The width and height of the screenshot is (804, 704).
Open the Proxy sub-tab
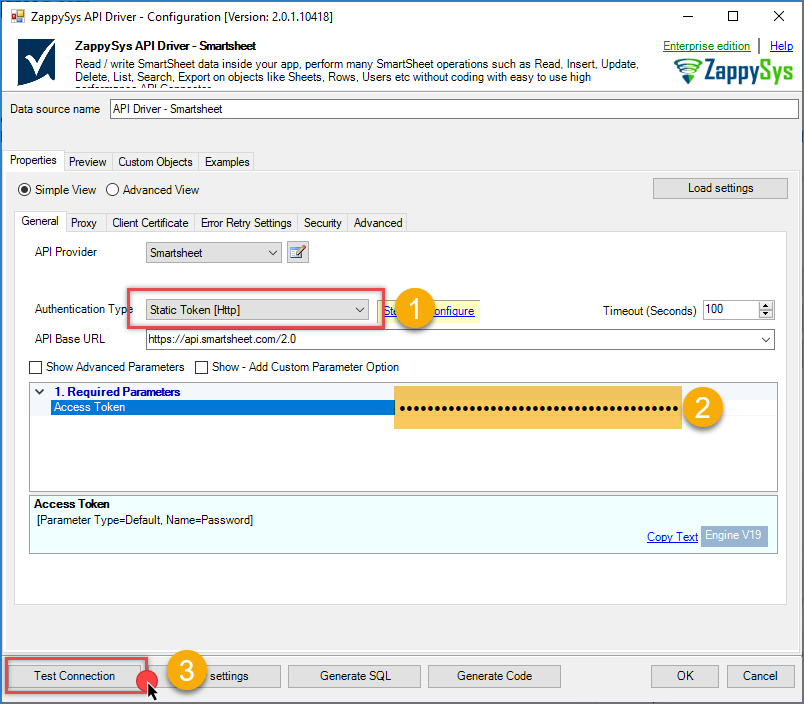(84, 223)
